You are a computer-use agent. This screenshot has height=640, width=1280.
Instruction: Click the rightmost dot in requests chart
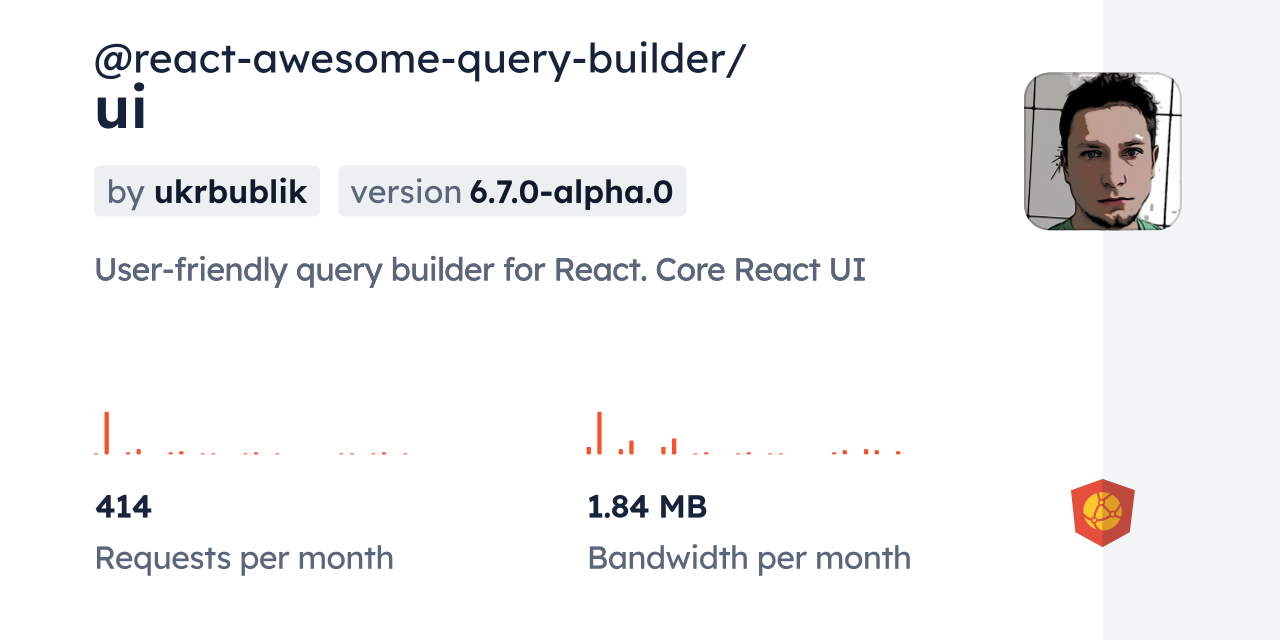point(405,453)
